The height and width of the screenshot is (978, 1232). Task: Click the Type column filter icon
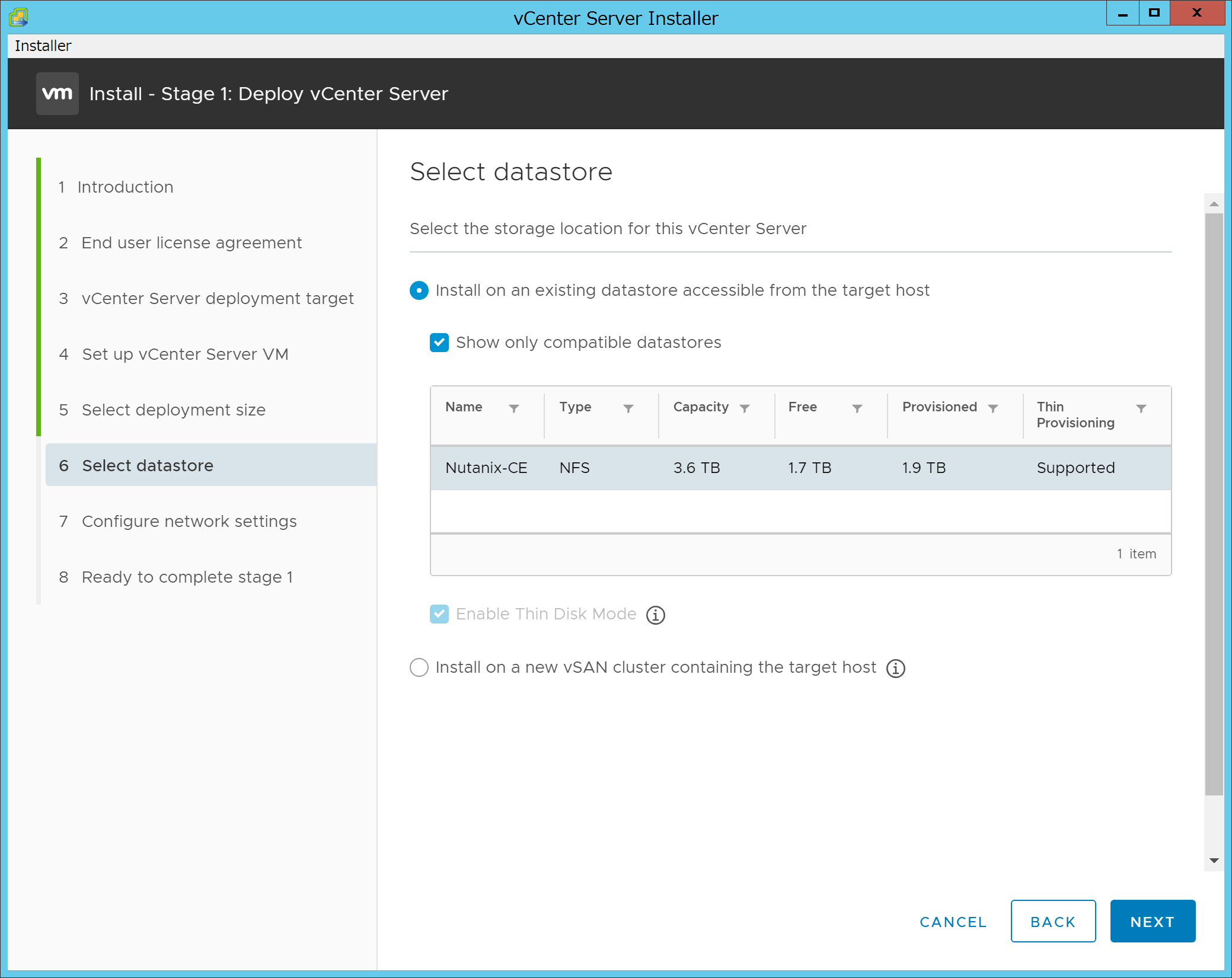click(x=628, y=408)
